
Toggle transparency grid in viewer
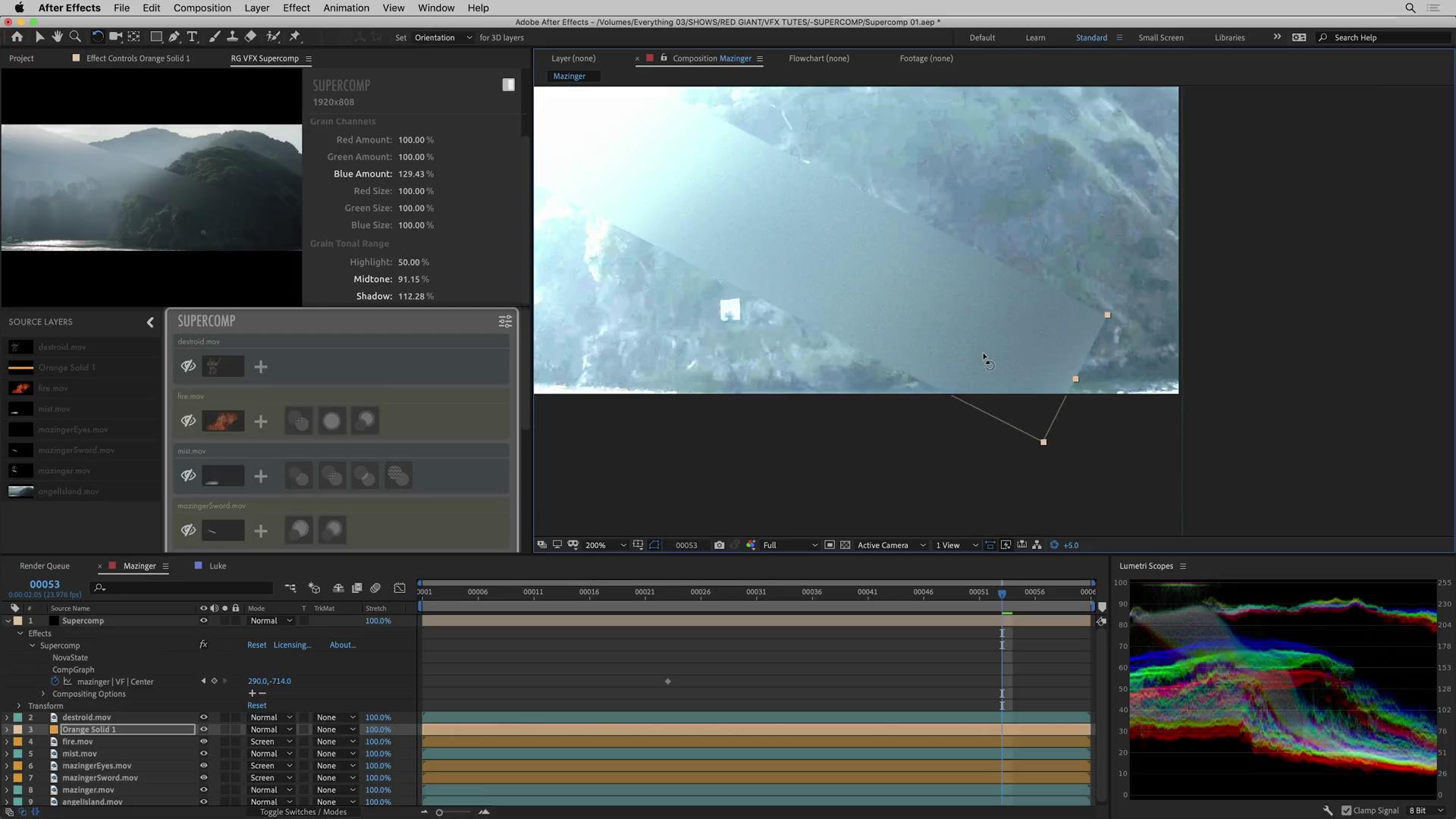(x=845, y=545)
